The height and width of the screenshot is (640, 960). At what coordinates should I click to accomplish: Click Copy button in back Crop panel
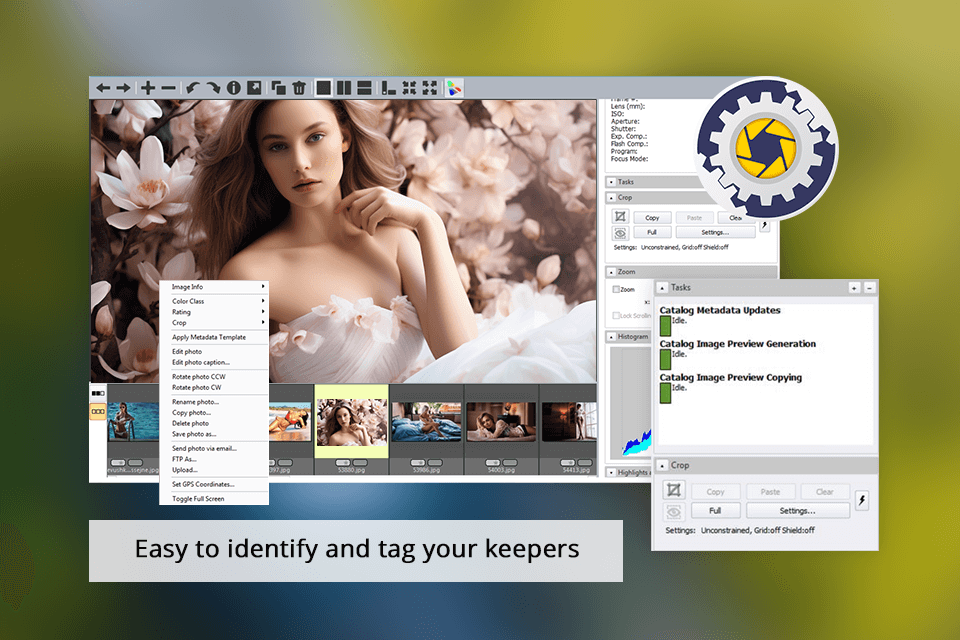[652, 217]
